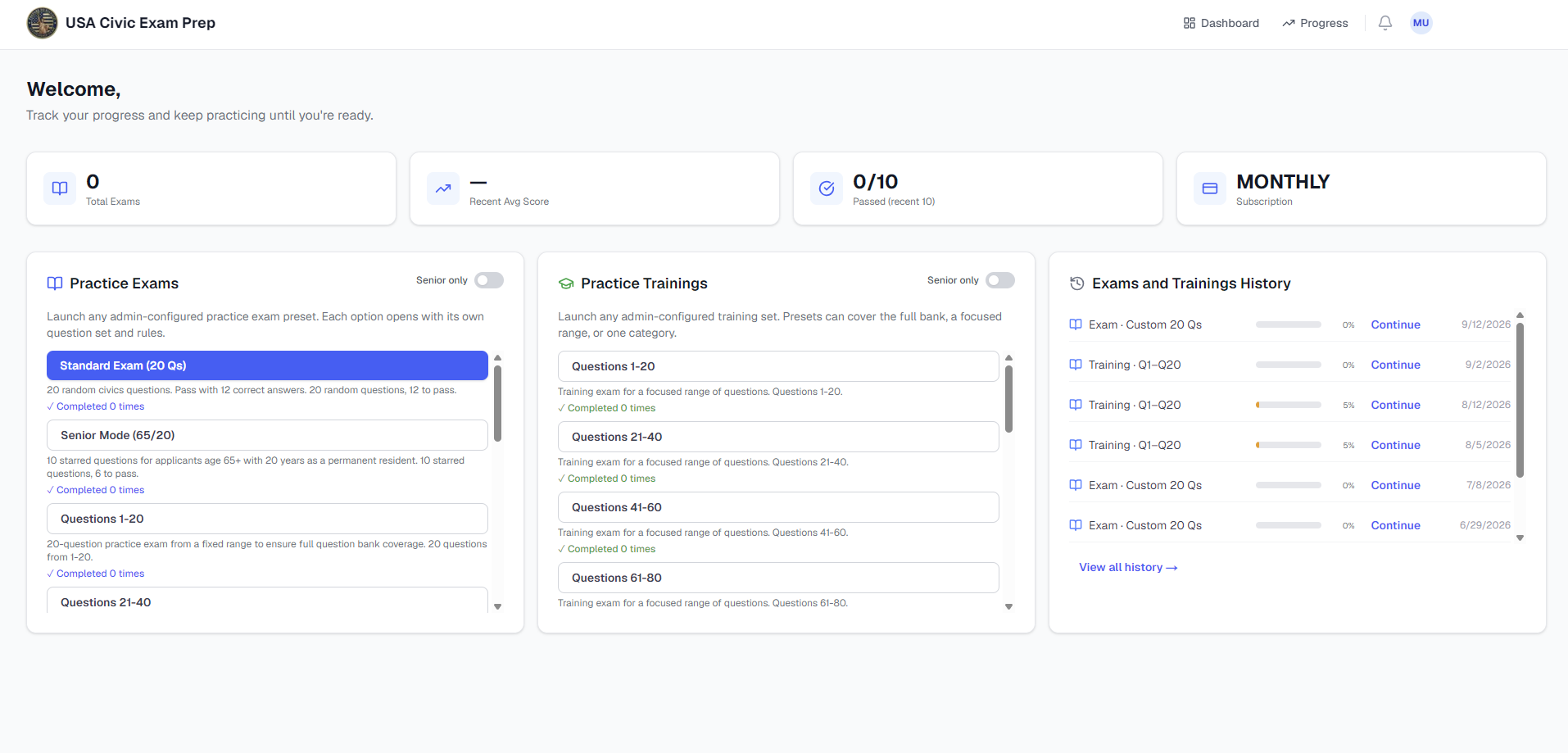Click the Exams and Trainings History heading

(x=1191, y=284)
